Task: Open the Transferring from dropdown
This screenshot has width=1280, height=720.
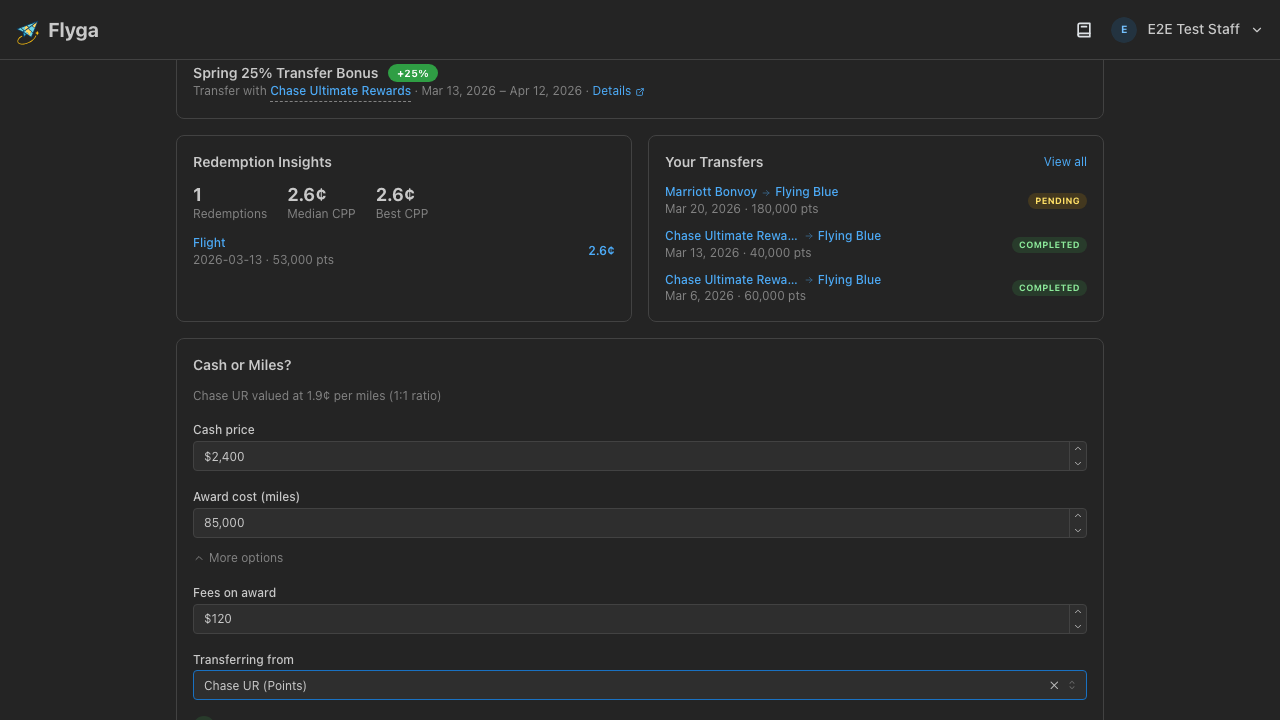Action: click(640, 685)
